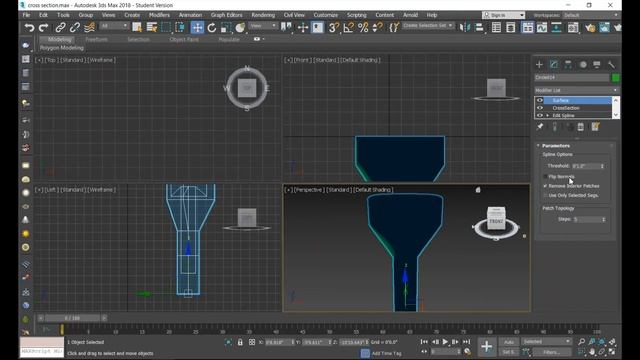This screenshot has width=640, height=360.
Task: Open the Curve Editor icon
Action: coord(542,28)
